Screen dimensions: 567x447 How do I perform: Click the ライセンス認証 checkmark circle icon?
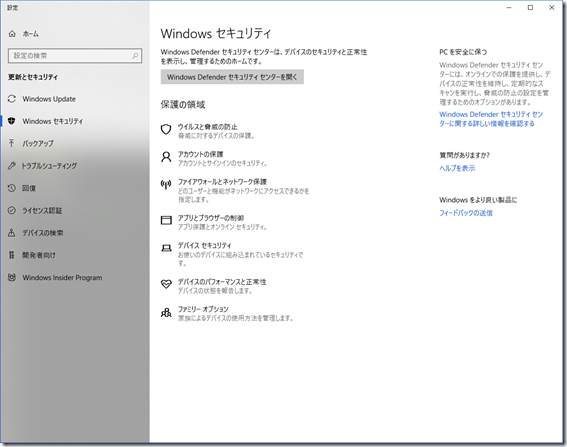(12, 210)
